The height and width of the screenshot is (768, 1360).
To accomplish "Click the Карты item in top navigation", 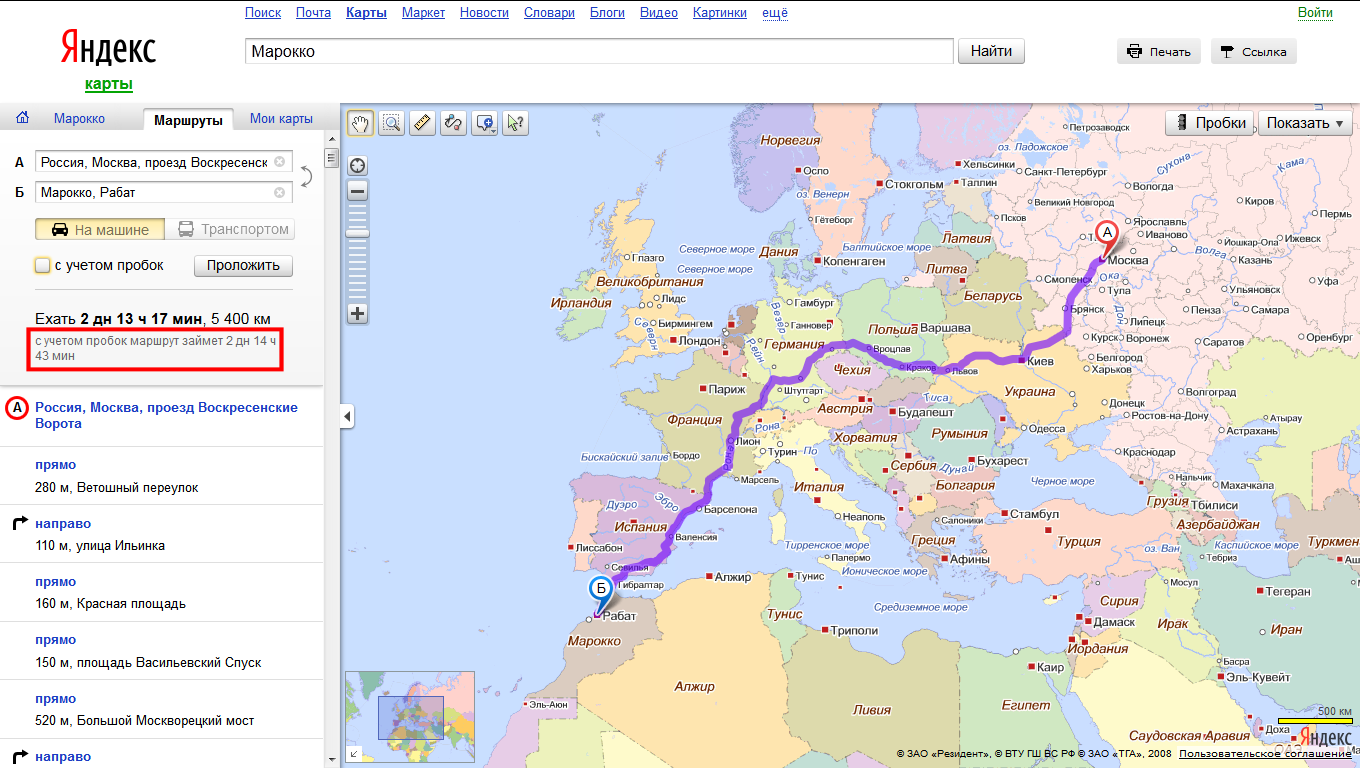I will coord(366,13).
